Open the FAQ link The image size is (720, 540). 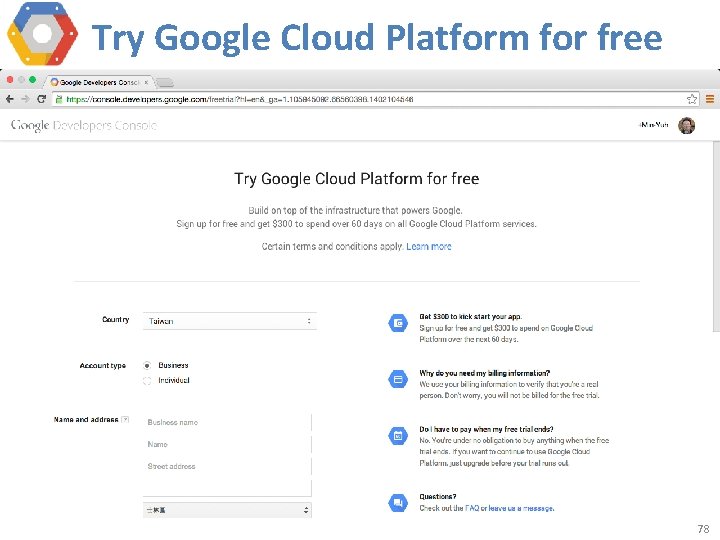pyautogui.click(x=471, y=508)
